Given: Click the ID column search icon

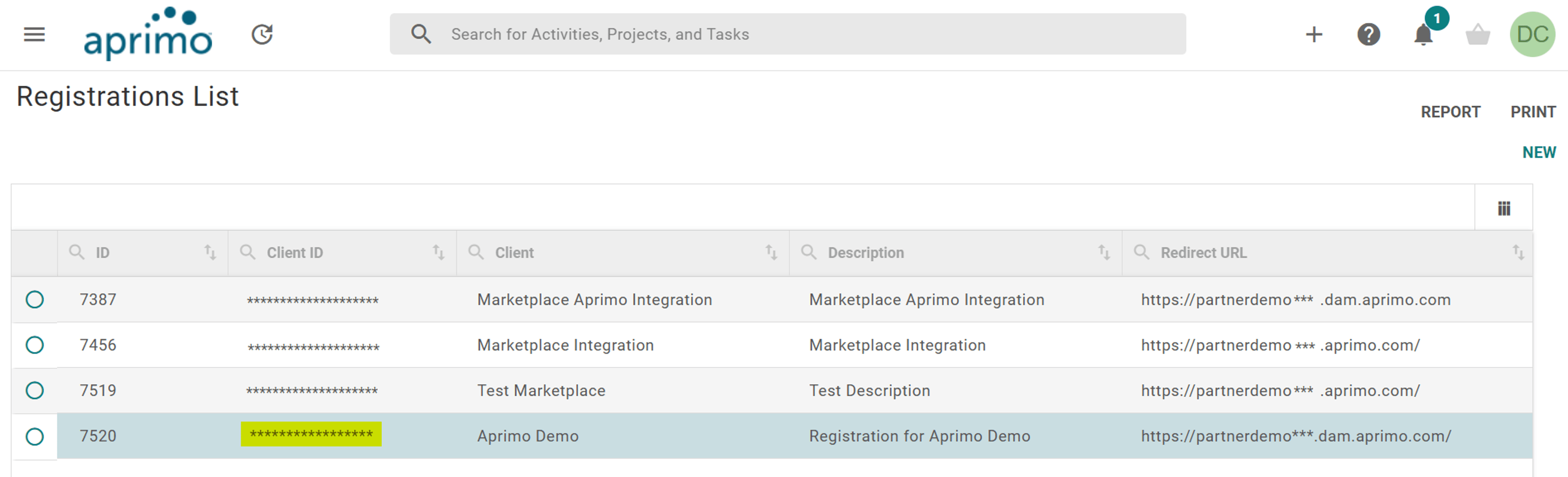Looking at the screenshot, I should [x=77, y=252].
